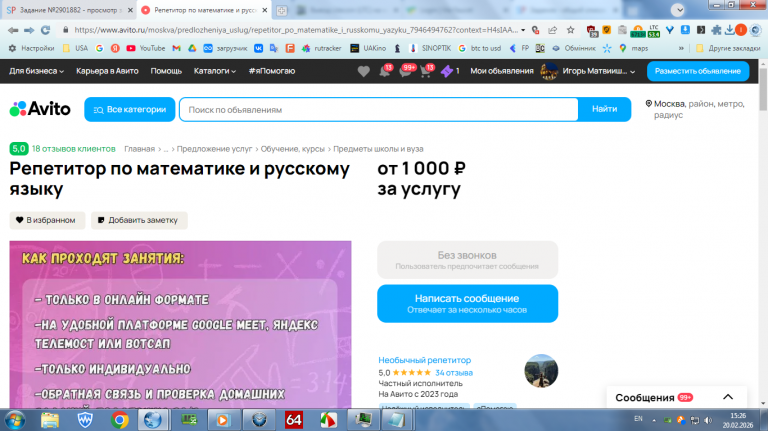Open the rutracker bookmark

click(x=322, y=48)
